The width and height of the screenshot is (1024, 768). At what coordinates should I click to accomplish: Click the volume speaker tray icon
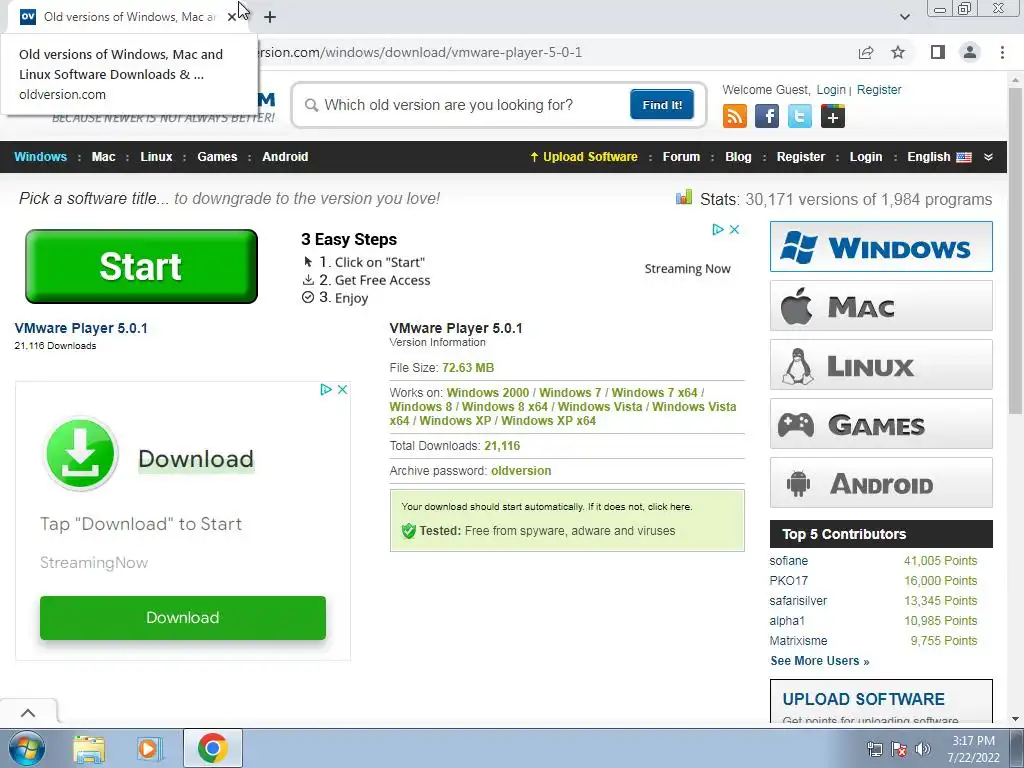coord(923,749)
